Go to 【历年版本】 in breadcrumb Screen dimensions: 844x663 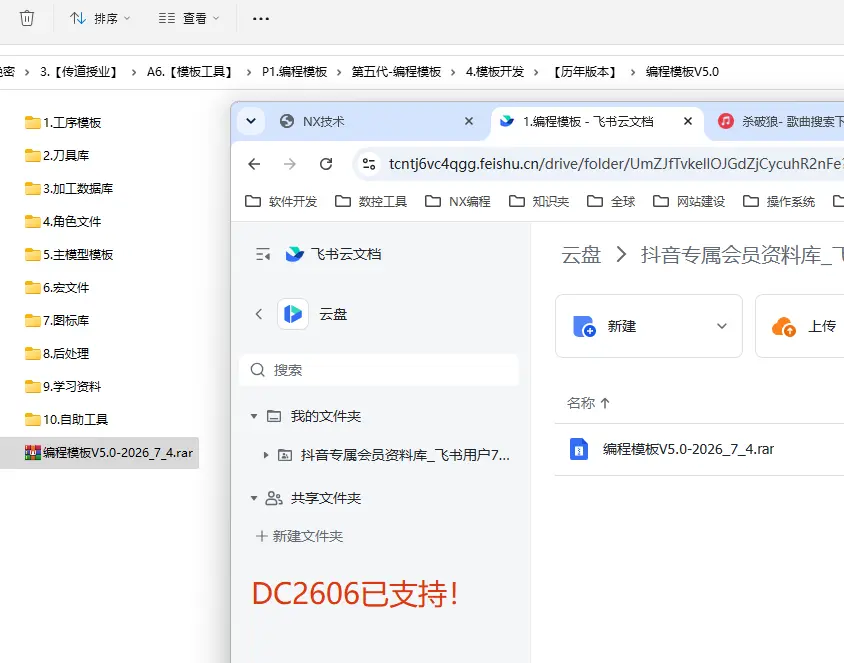pyautogui.click(x=585, y=72)
